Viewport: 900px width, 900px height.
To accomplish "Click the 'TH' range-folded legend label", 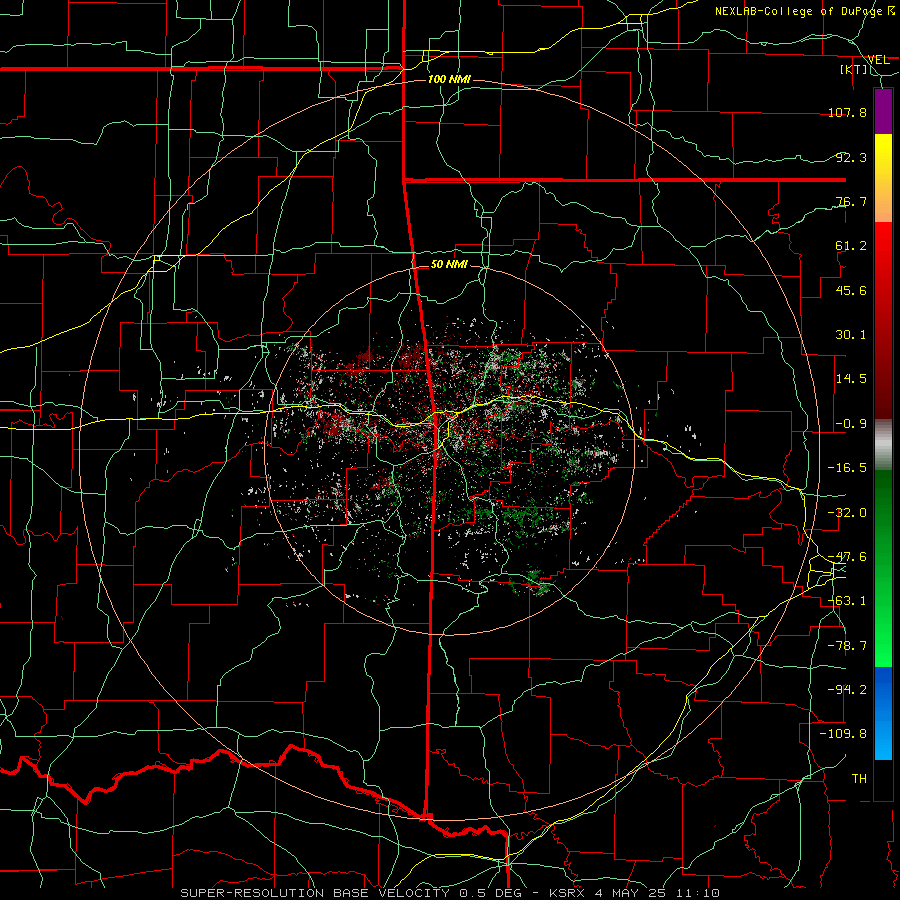I will click(859, 779).
